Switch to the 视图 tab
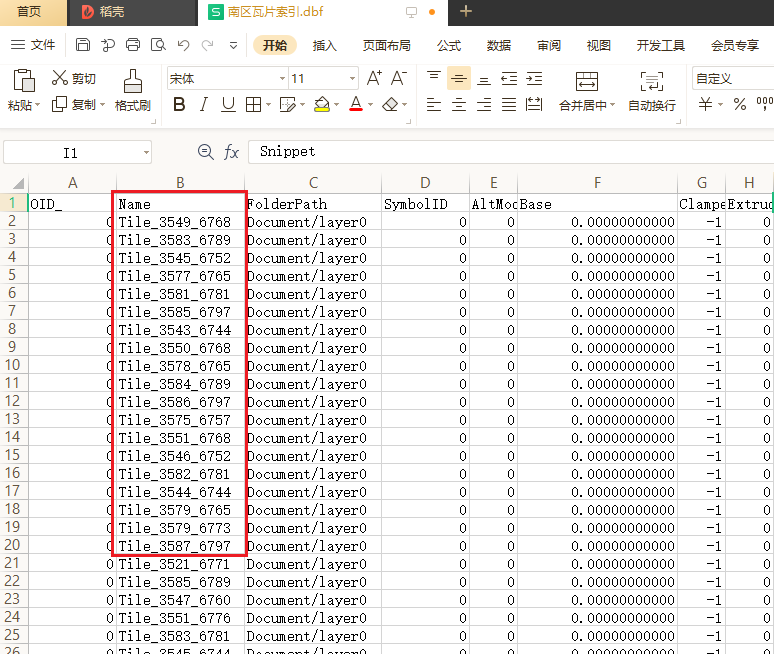The height and width of the screenshot is (654, 774). click(x=599, y=45)
